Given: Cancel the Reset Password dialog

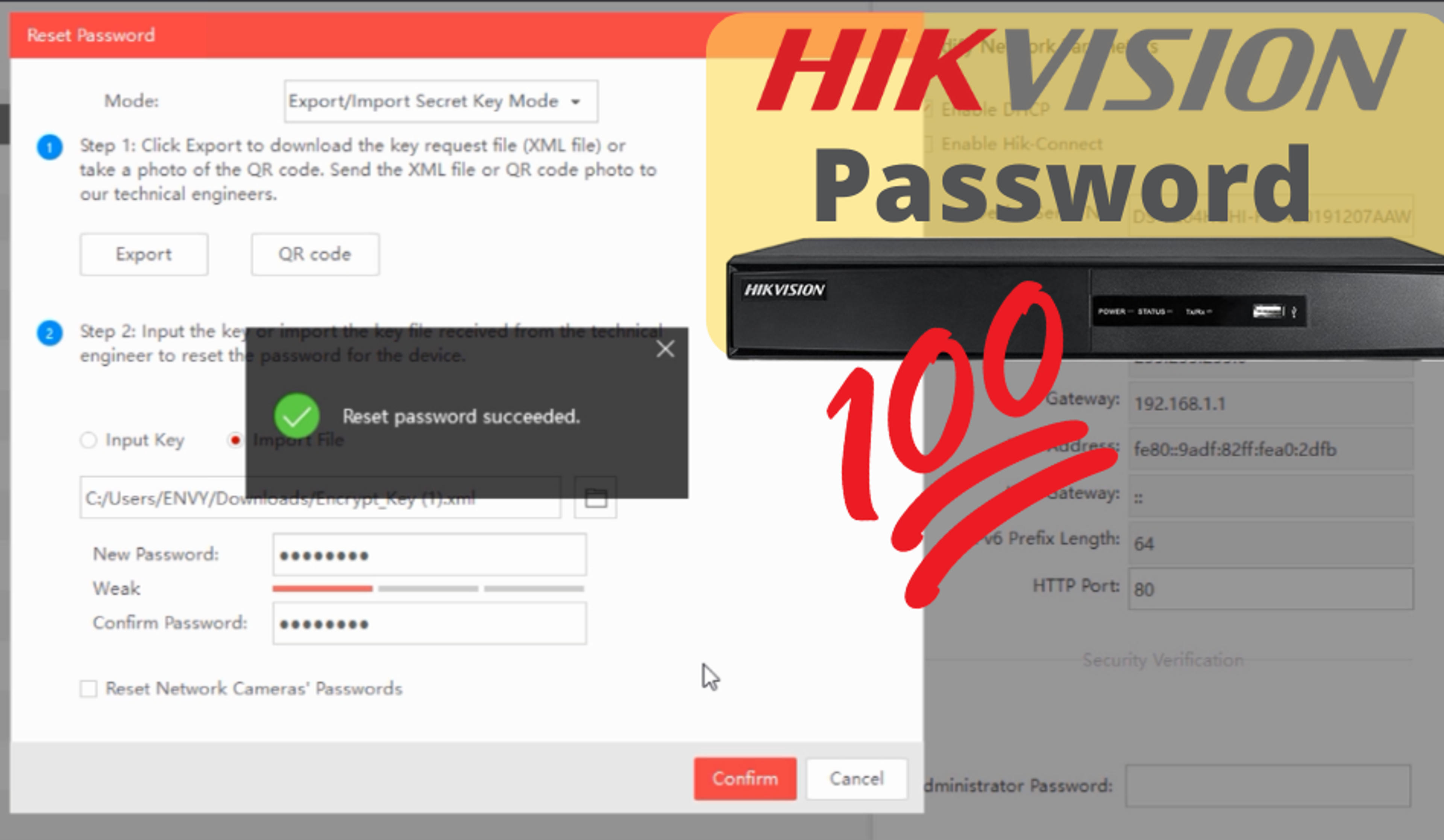Looking at the screenshot, I should (x=857, y=778).
